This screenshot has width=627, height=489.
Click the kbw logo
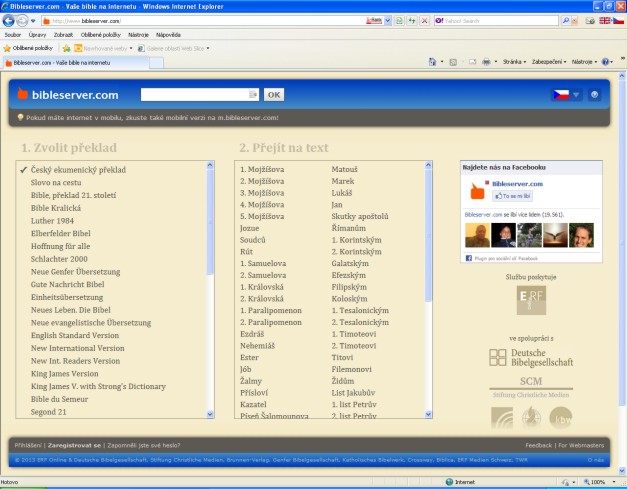(560, 418)
